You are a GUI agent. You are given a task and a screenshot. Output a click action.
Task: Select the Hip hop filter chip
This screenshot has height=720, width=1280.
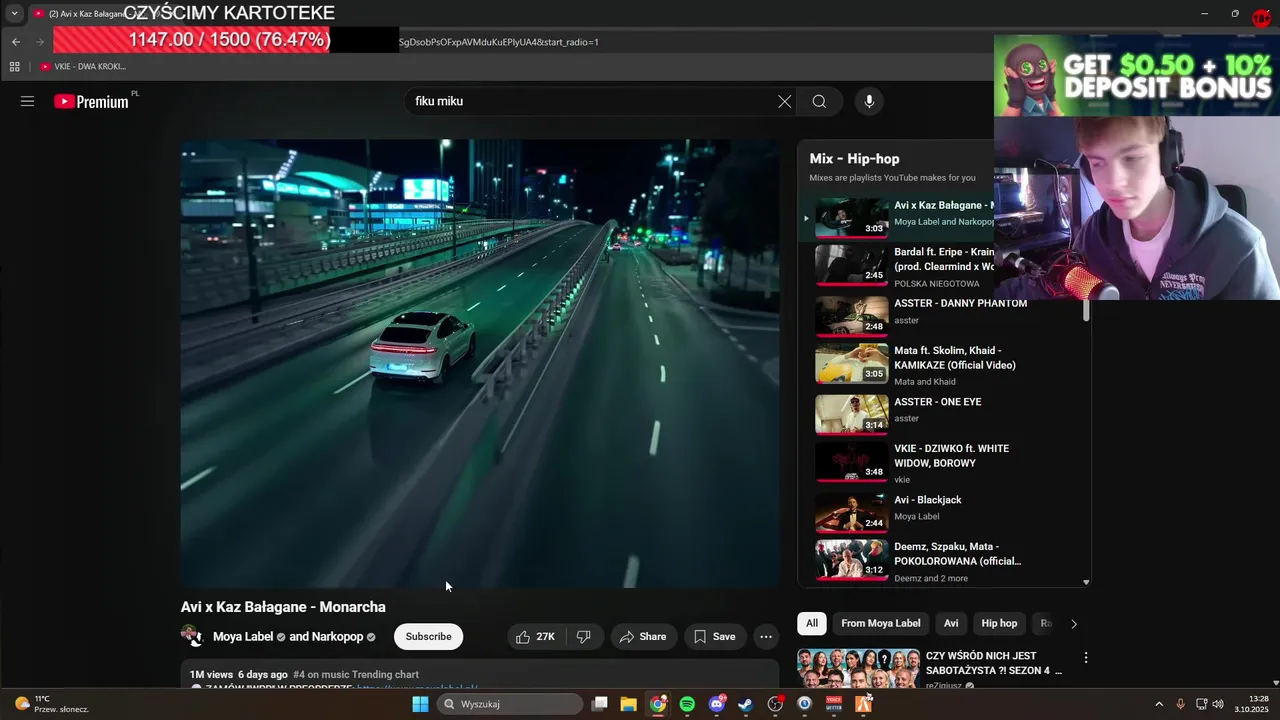(x=999, y=623)
